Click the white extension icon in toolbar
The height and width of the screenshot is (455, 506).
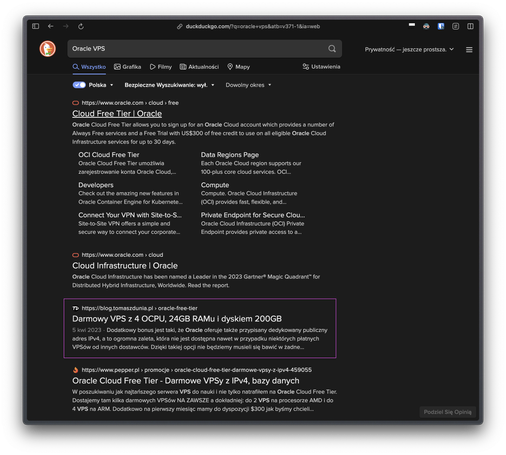pyautogui.click(x=412, y=25)
